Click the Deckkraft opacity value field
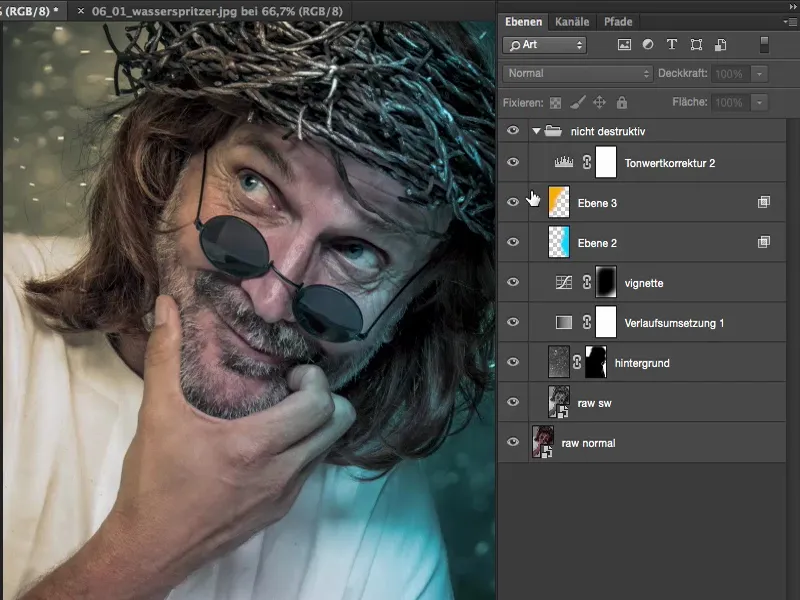The width and height of the screenshot is (800, 600). [x=731, y=74]
